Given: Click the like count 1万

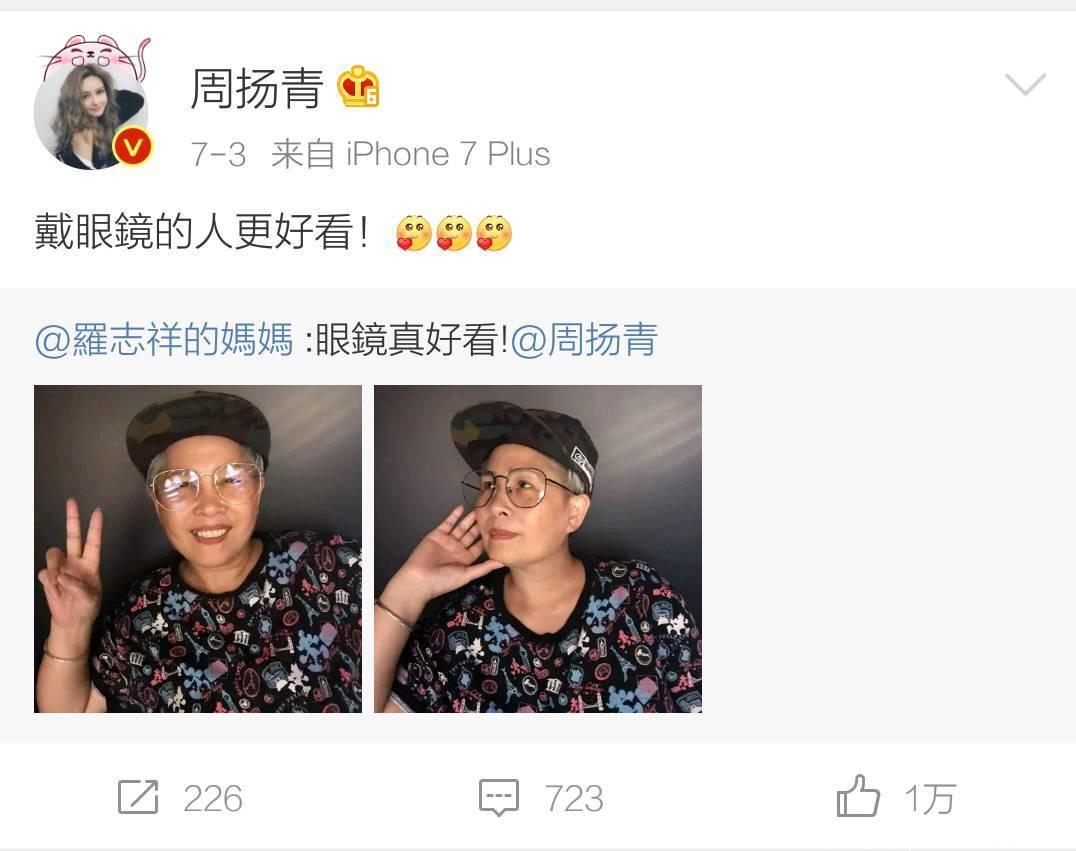Looking at the screenshot, I should click(931, 799).
